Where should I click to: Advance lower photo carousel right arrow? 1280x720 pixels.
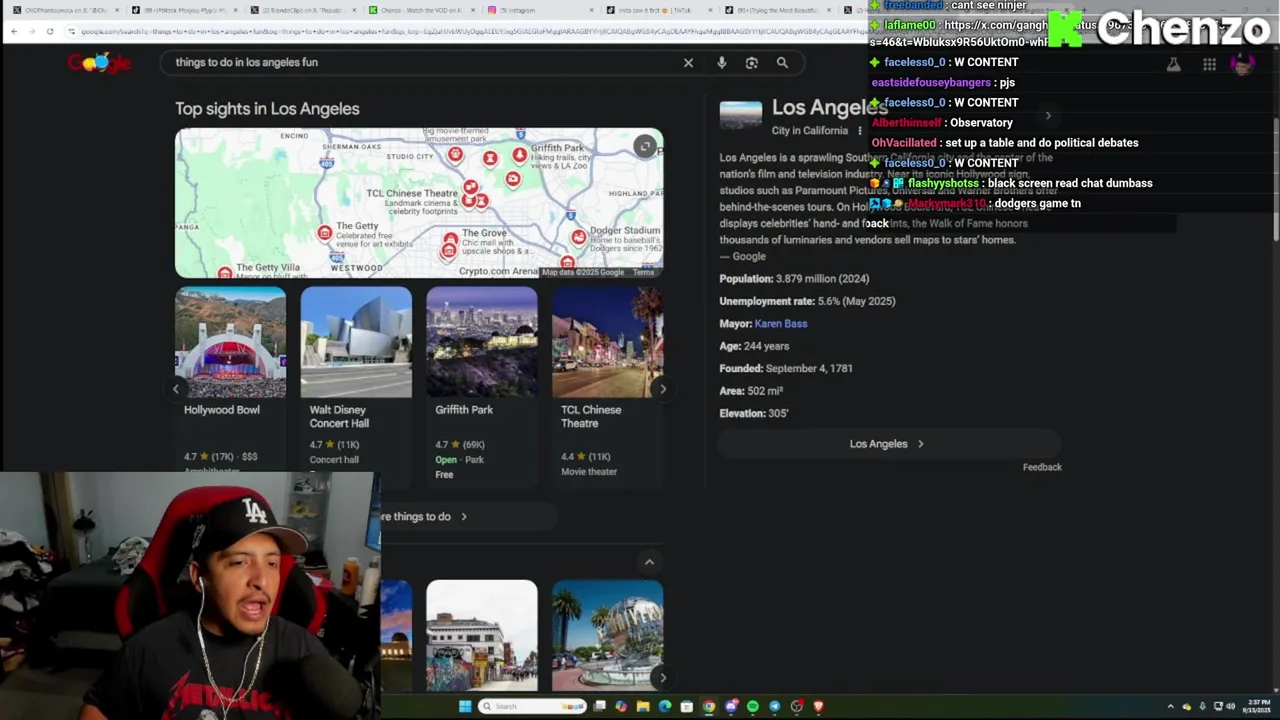(662, 678)
